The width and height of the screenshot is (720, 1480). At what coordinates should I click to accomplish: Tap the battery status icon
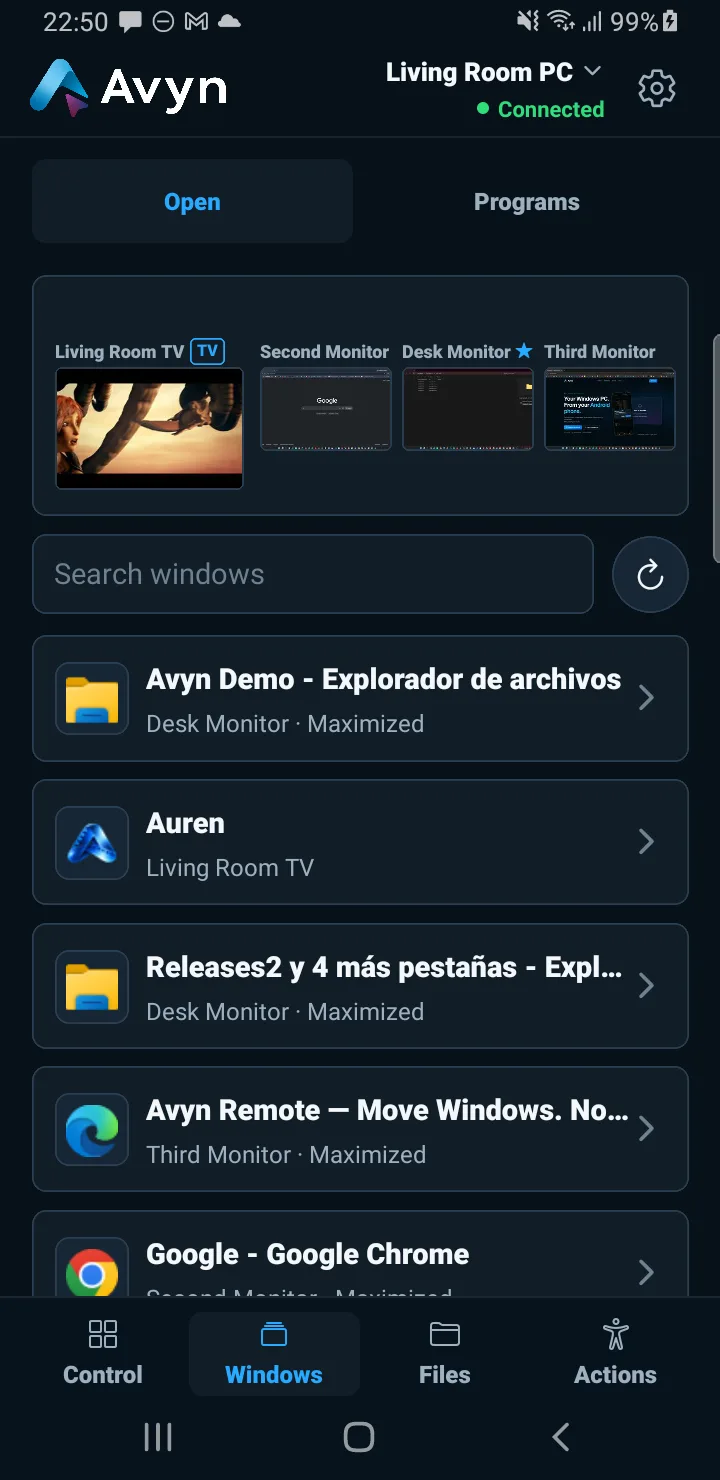click(x=670, y=21)
